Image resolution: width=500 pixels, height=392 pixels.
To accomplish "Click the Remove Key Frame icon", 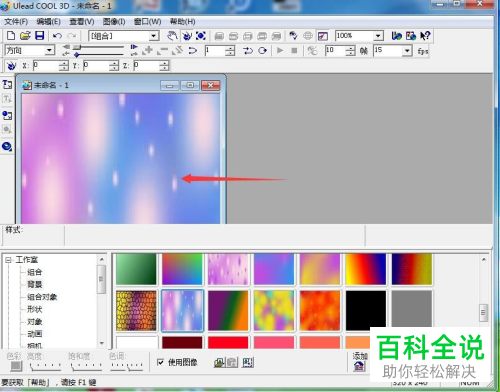I will point(163,51).
